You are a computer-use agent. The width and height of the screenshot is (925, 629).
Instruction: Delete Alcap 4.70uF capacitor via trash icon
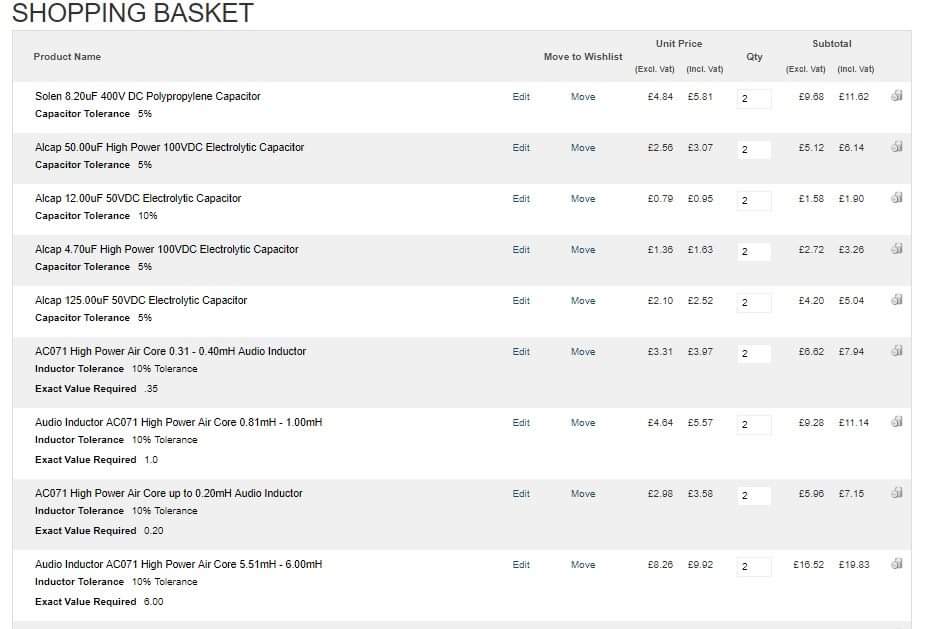(897, 248)
